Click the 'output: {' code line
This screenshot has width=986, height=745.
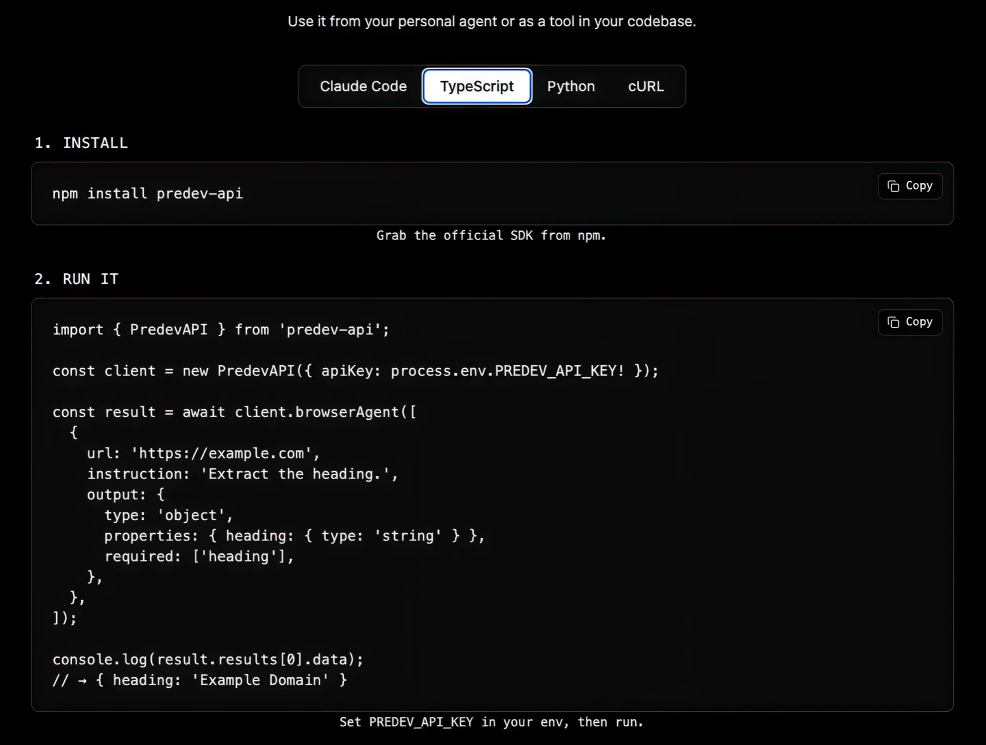[125, 495]
